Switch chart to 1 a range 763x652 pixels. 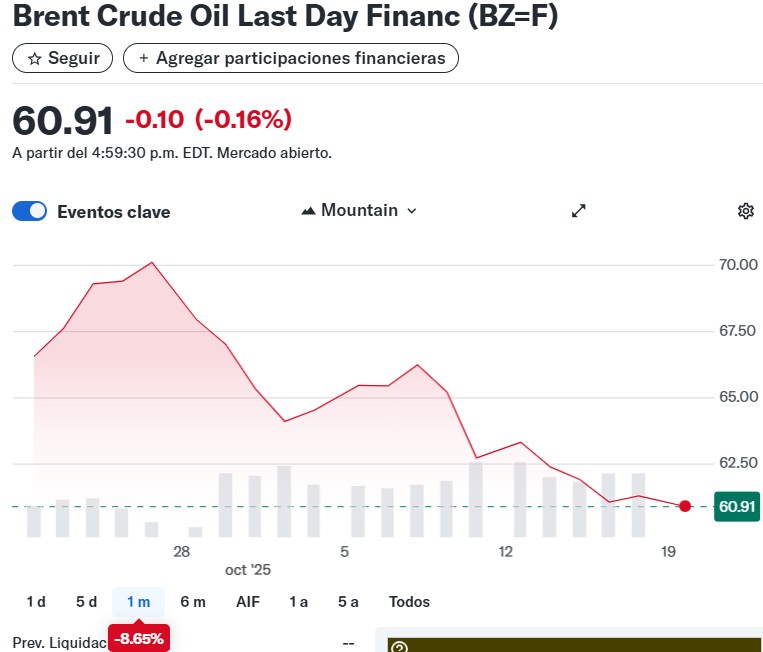pyautogui.click(x=298, y=602)
